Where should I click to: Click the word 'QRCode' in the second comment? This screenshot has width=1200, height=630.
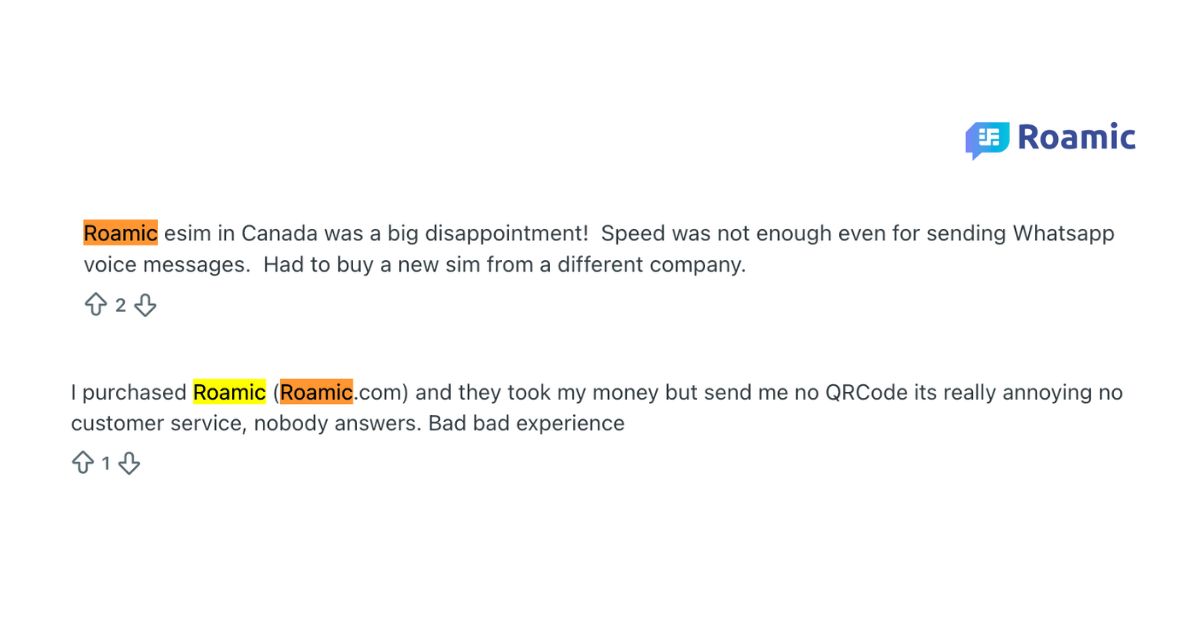(866, 392)
